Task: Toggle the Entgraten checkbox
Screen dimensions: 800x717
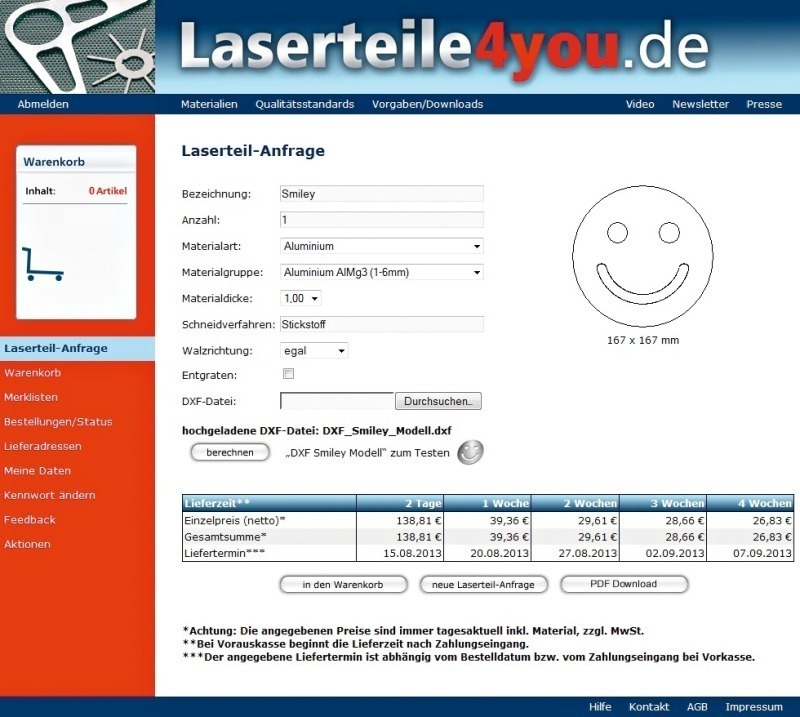Action: point(289,374)
